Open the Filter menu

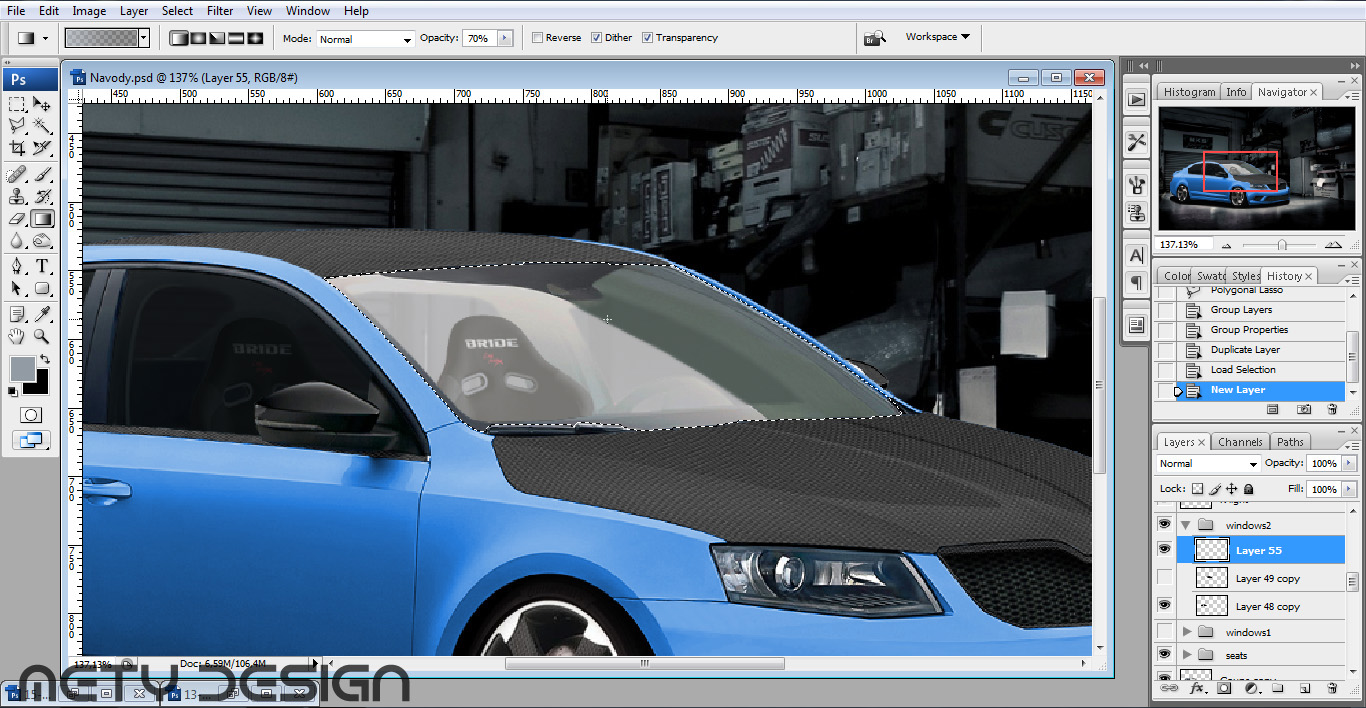(220, 11)
